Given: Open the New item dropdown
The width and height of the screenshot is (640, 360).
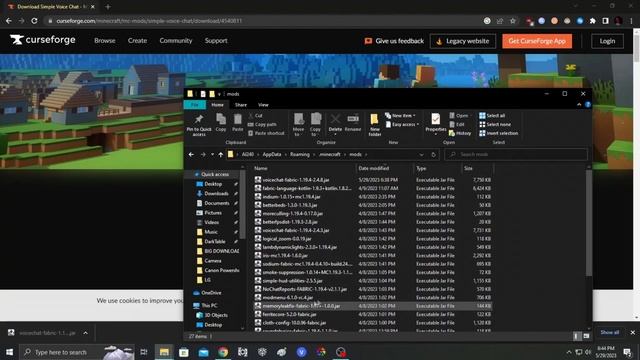Looking at the screenshot, I should [x=400, y=116].
